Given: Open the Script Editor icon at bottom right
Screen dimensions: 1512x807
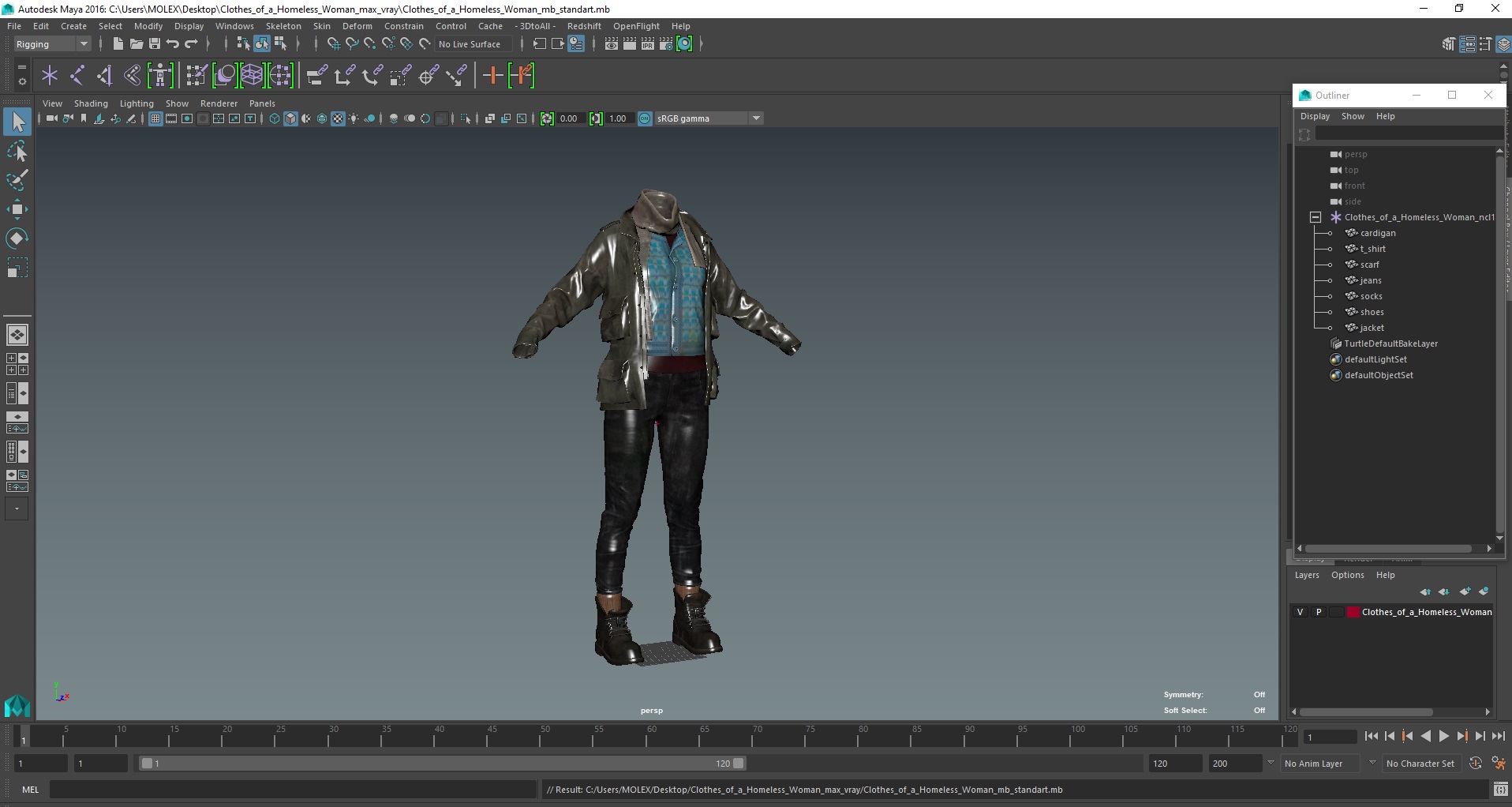Looking at the screenshot, I should (1500, 790).
